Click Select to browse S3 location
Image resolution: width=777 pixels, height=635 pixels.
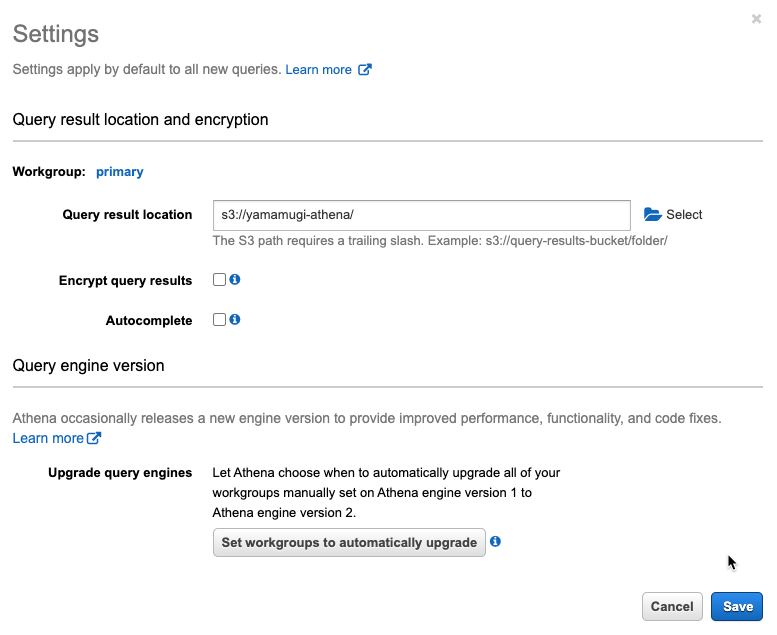tap(684, 215)
